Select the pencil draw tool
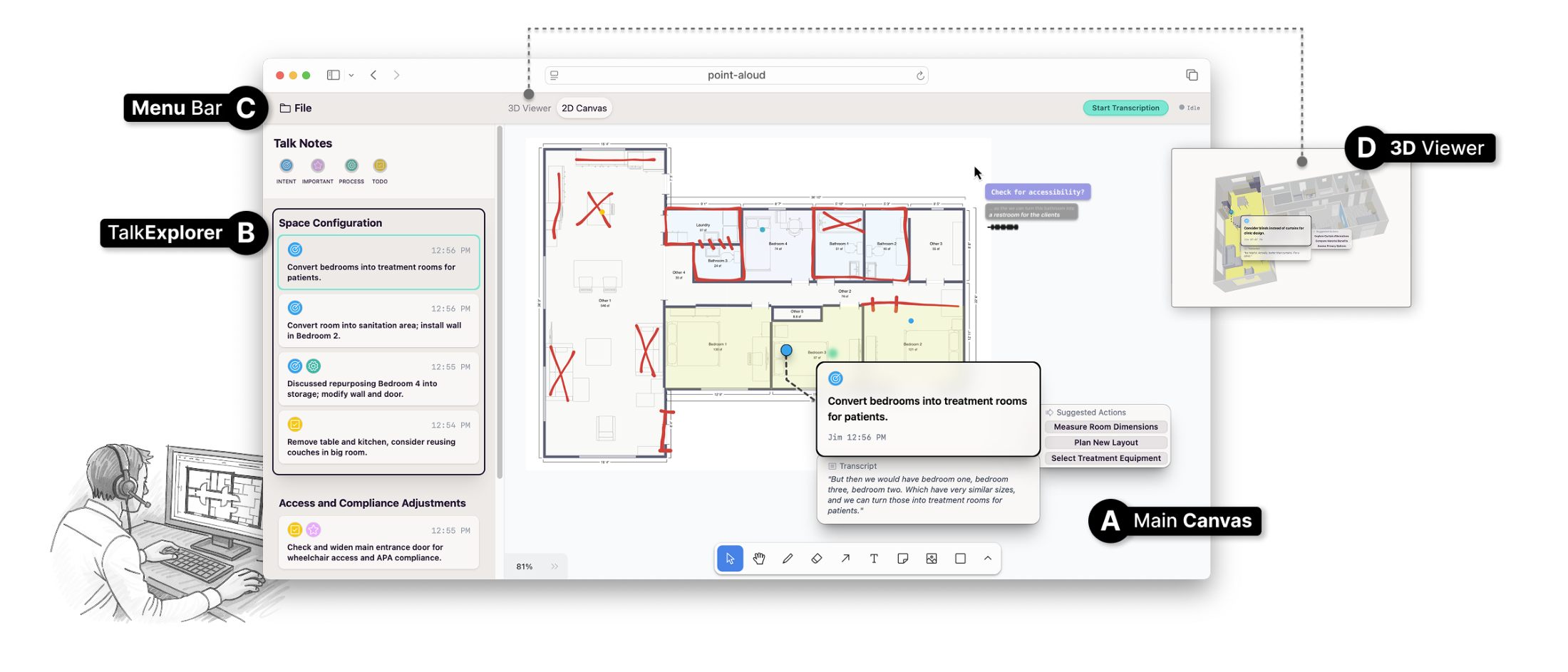 click(x=788, y=559)
